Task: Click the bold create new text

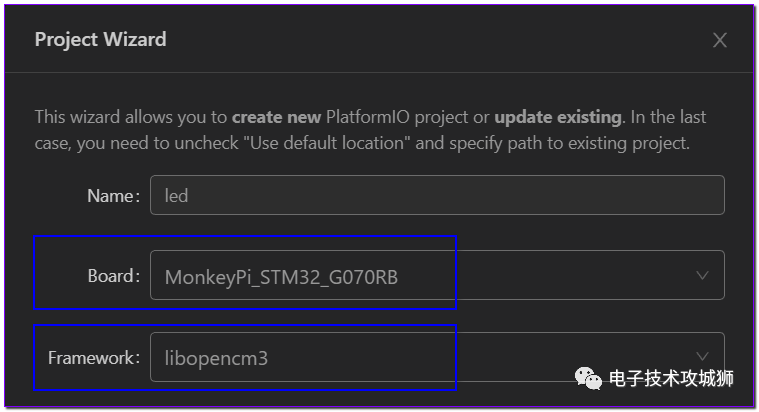Action: [276, 117]
